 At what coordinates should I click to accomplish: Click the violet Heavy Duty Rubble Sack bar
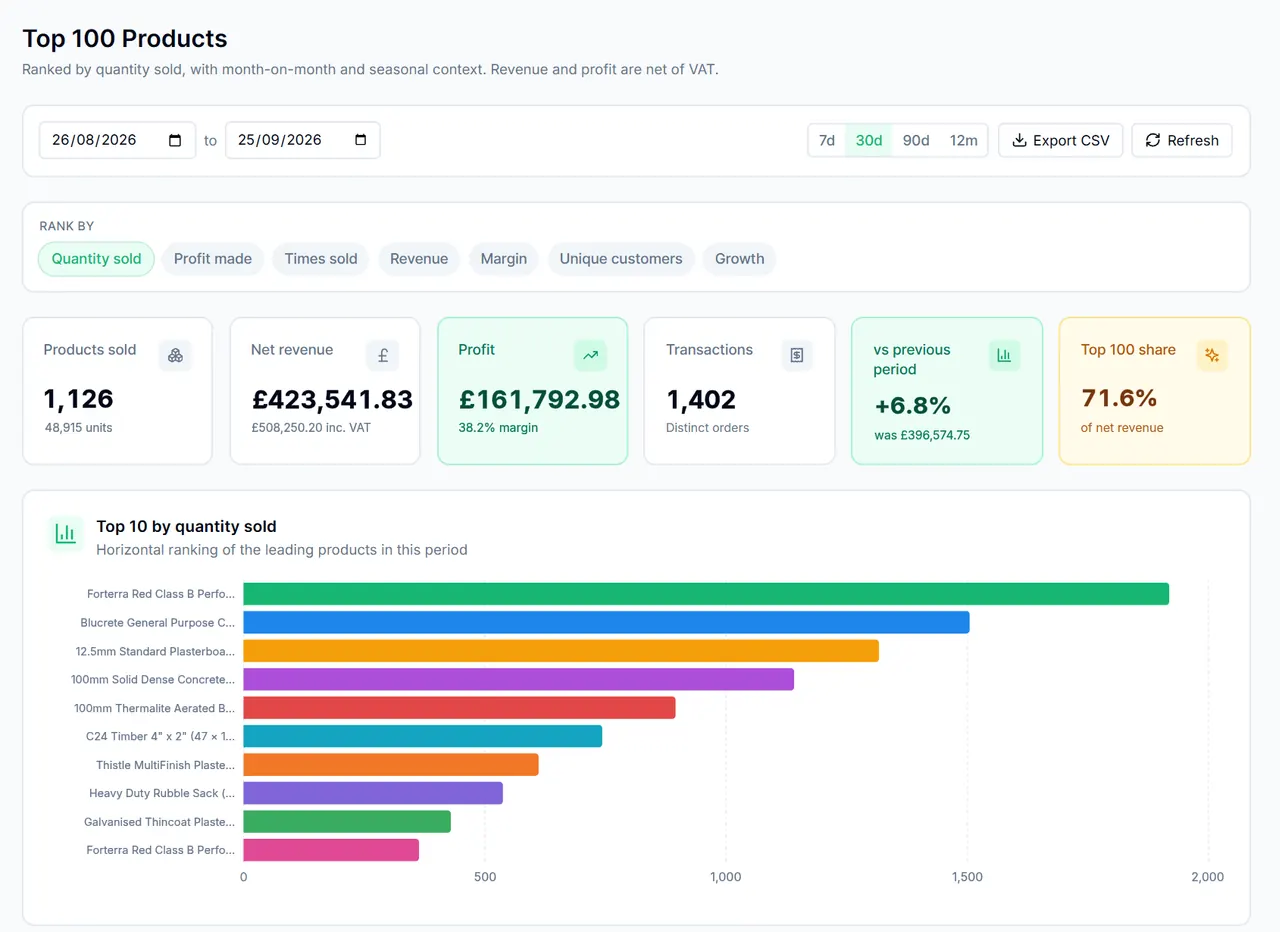tap(373, 793)
